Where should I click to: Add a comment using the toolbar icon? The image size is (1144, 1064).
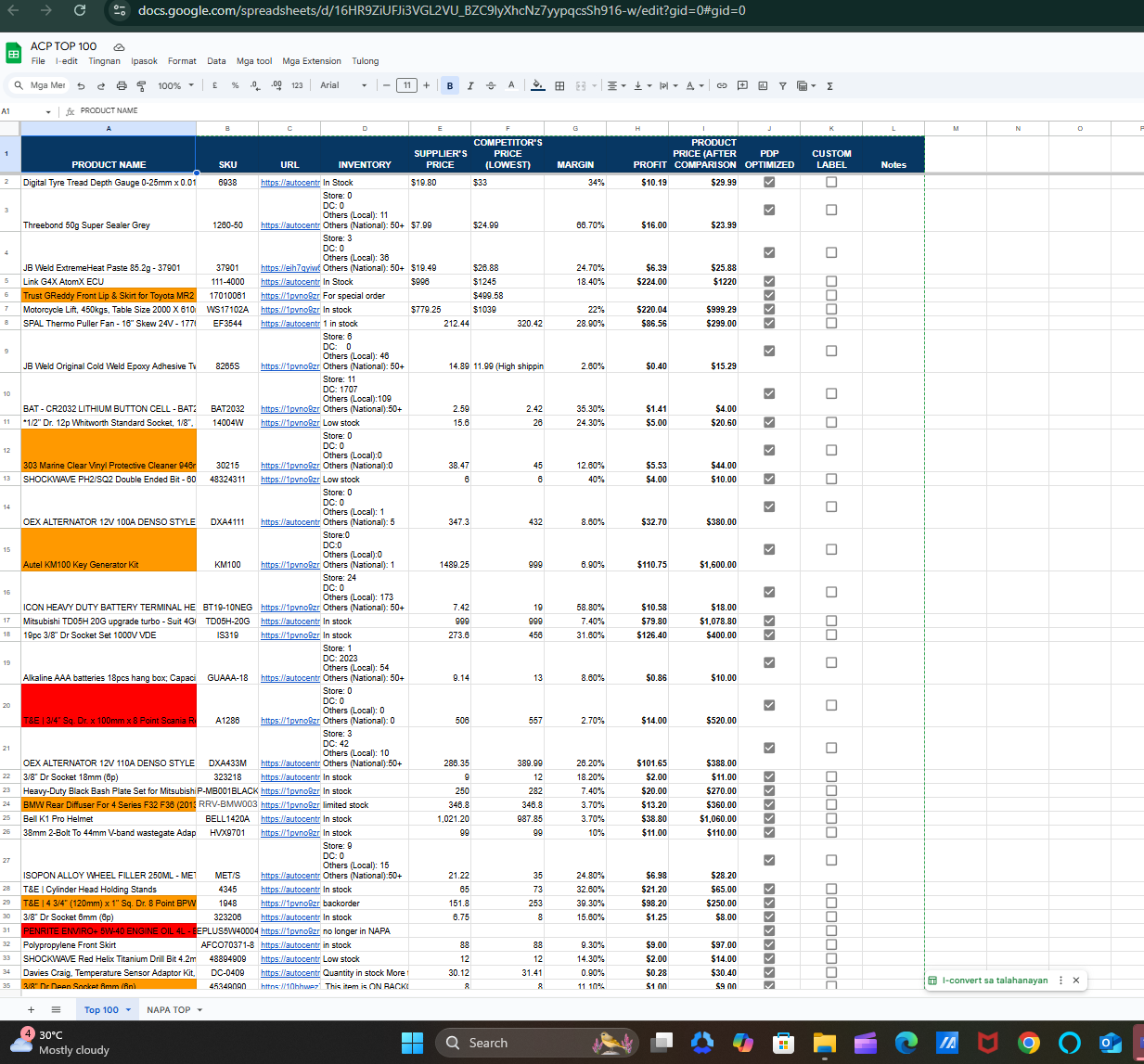(742, 85)
